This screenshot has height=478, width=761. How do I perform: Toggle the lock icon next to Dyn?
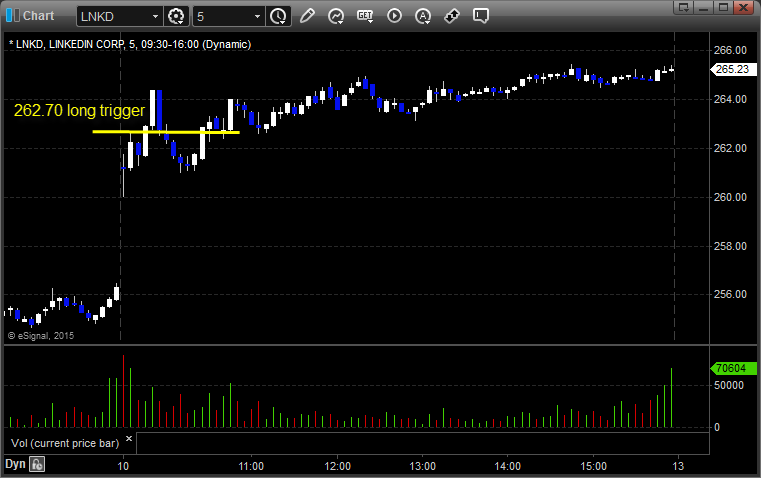(37, 464)
